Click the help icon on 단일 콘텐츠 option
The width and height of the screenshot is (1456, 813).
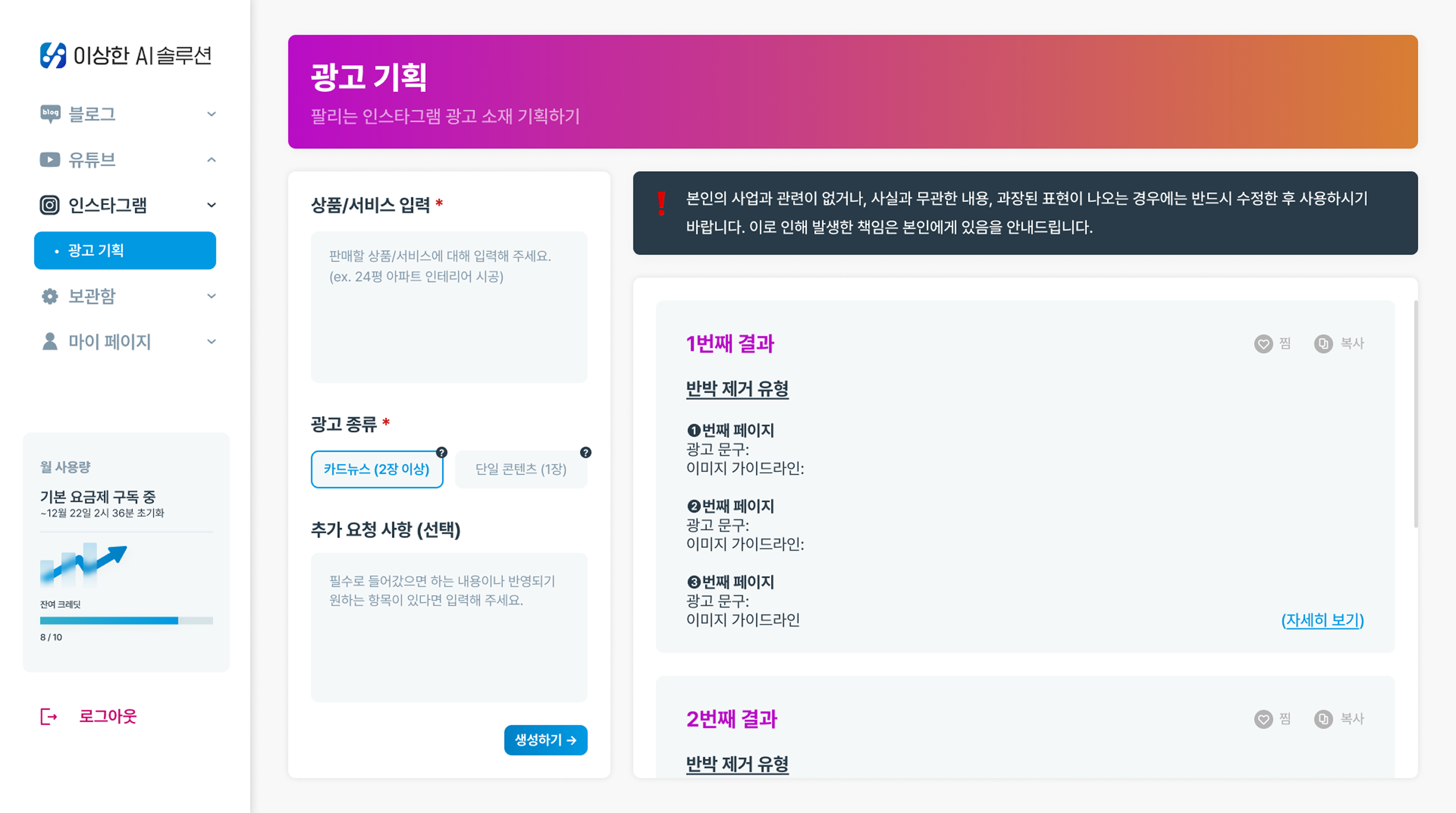[x=585, y=452]
